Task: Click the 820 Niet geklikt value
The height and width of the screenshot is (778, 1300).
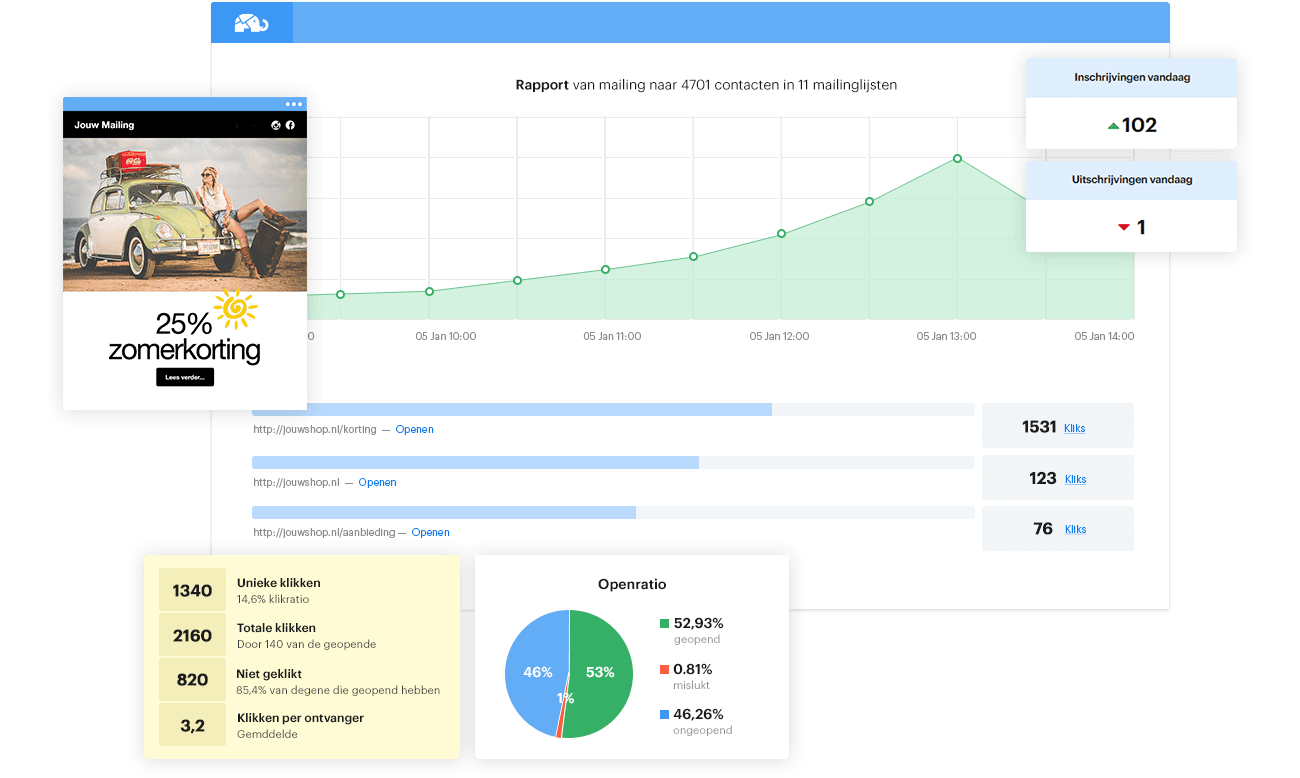Action: [x=192, y=680]
